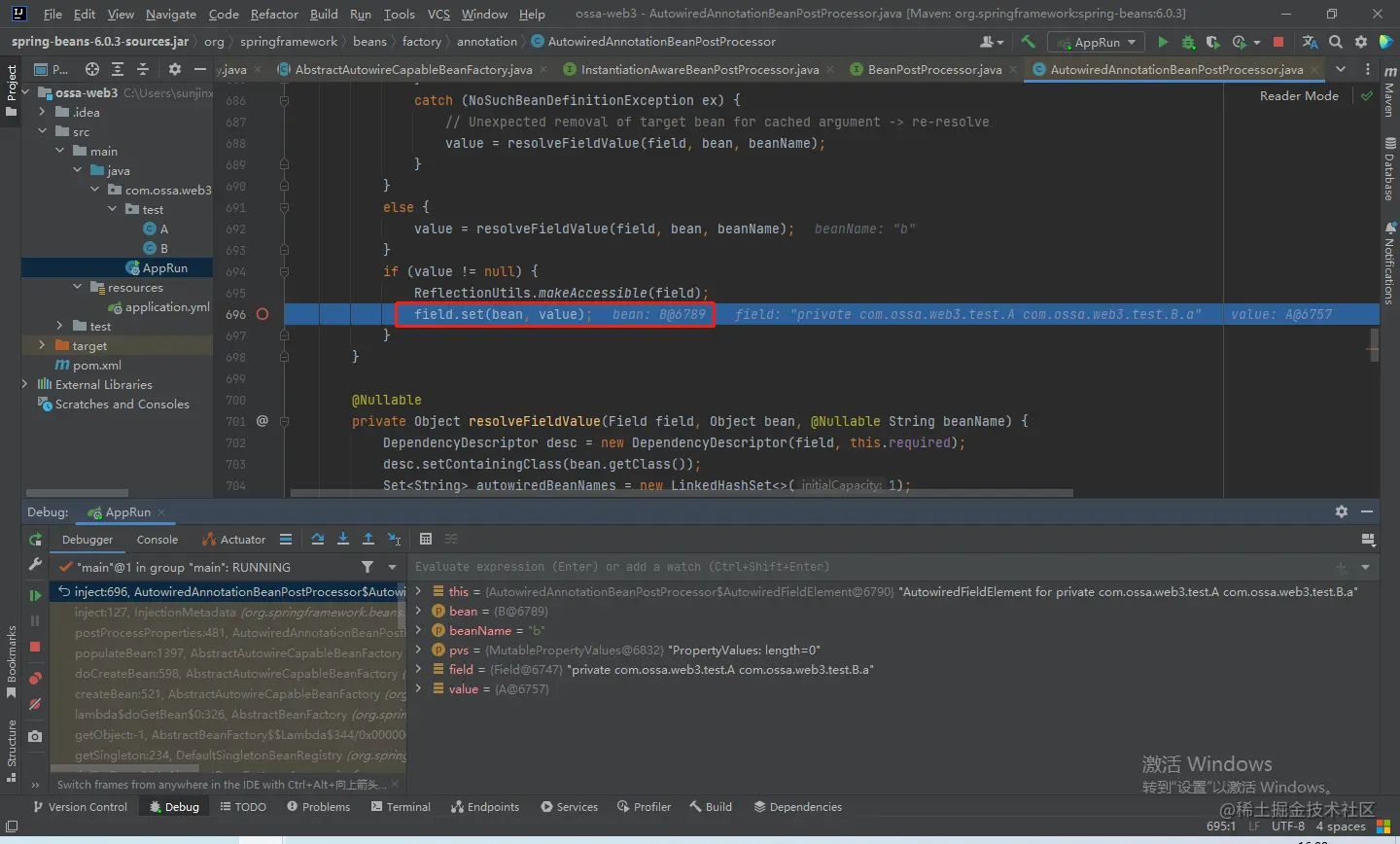Click UTF-8 encoding in the status bar
Screen dimensions: 1400x844
point(1287,826)
